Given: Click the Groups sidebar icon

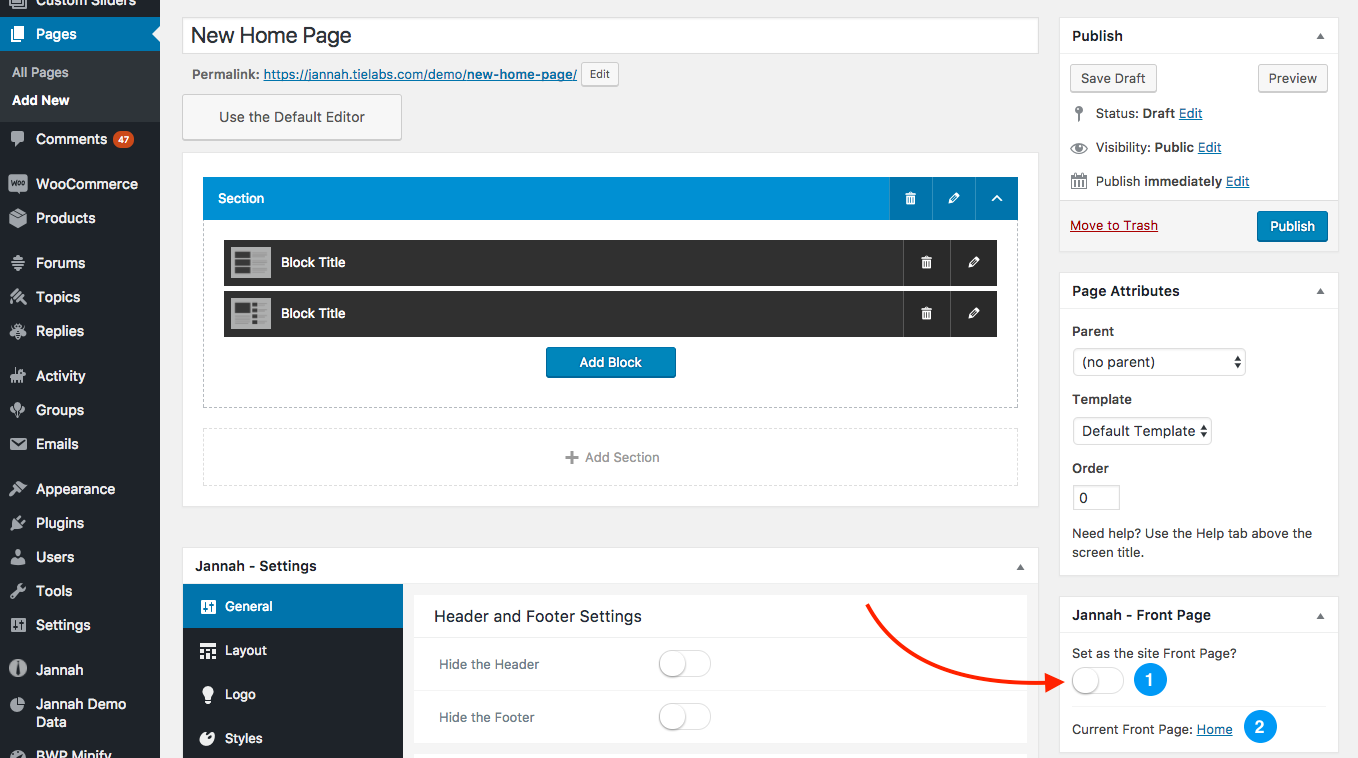Looking at the screenshot, I should pos(17,410).
